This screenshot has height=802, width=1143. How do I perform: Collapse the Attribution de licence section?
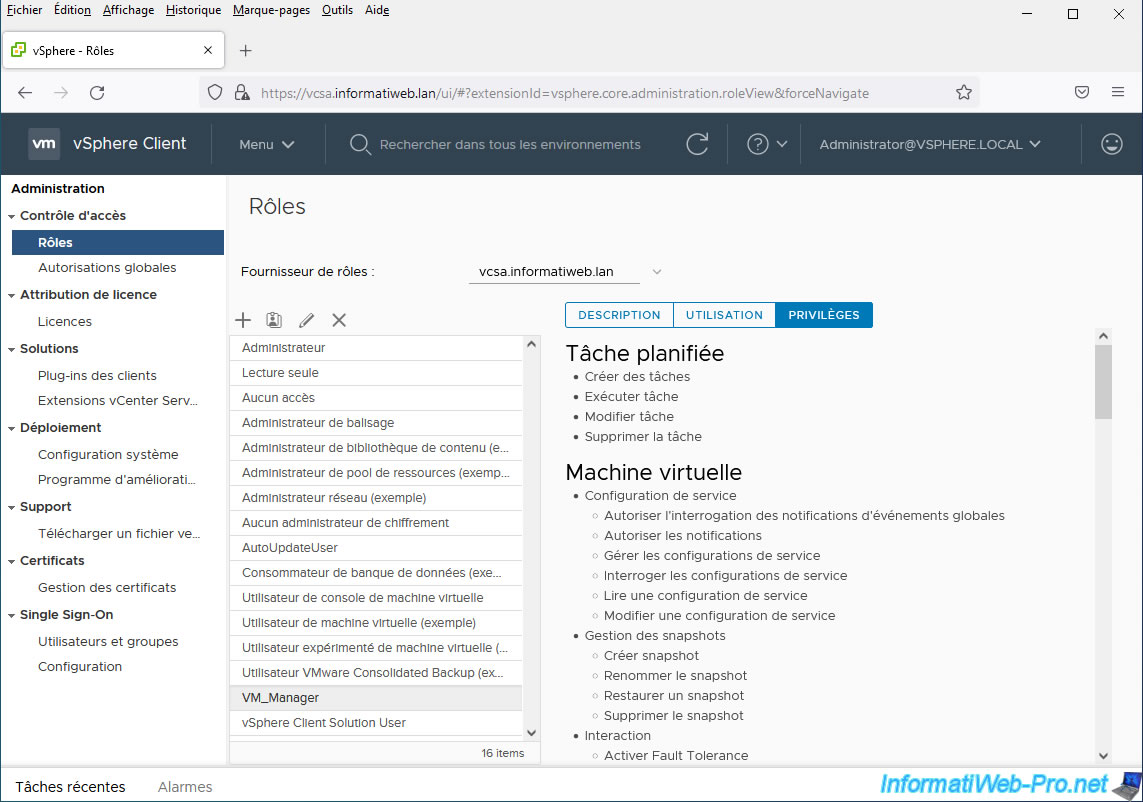[12, 295]
